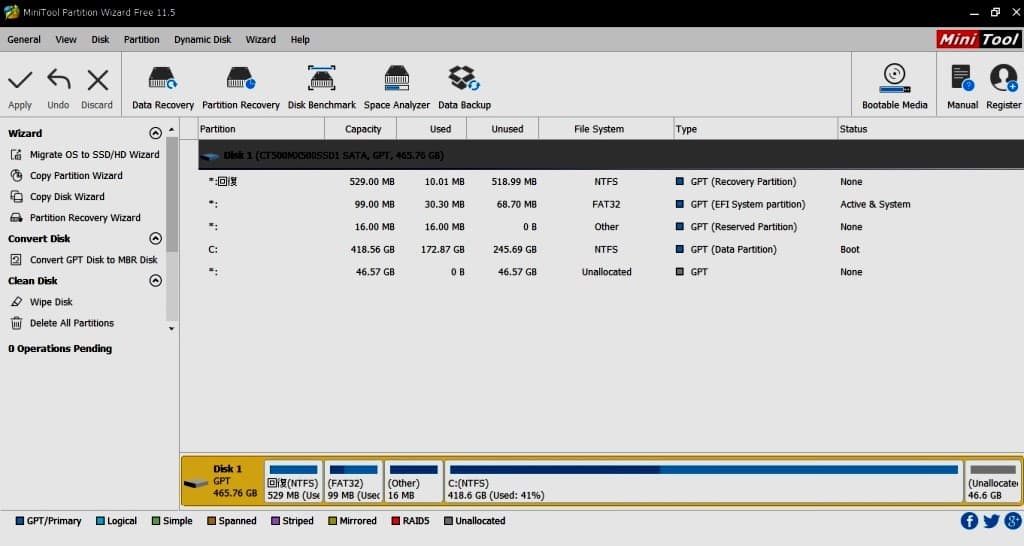Open Bootable Media builder
The image size is (1024, 546).
tap(895, 80)
